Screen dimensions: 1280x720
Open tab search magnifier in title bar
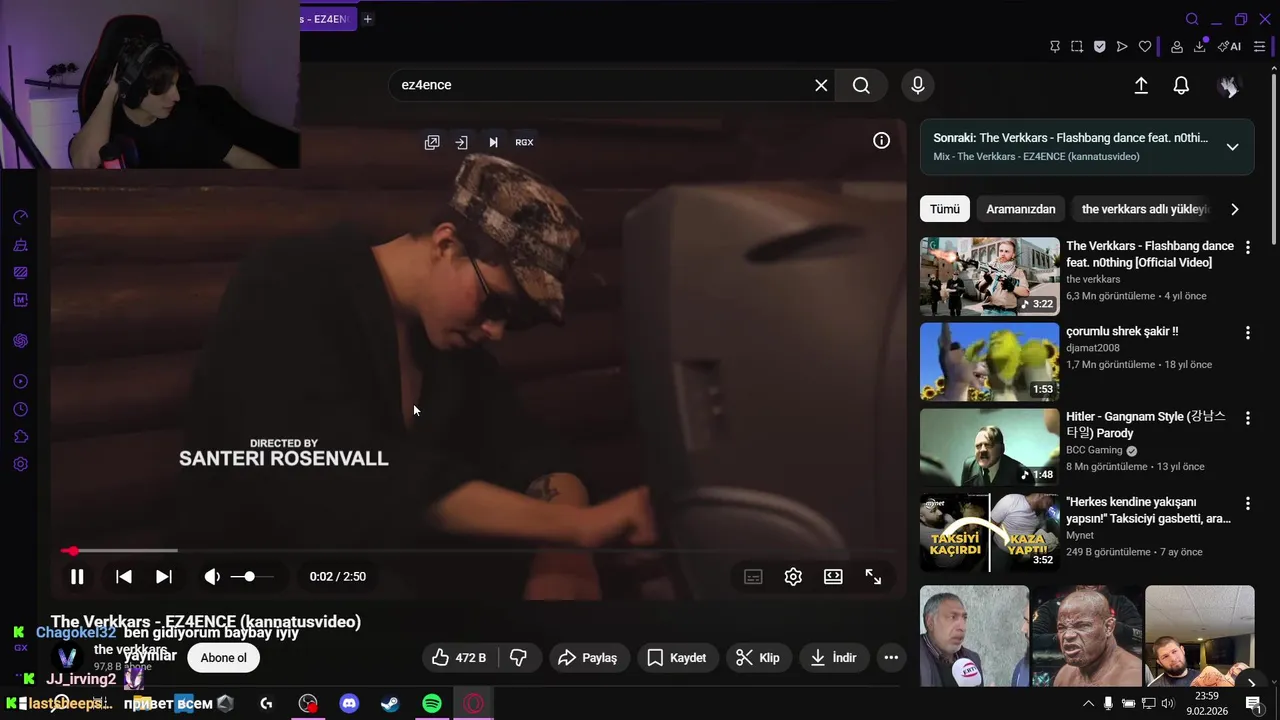click(x=1192, y=19)
